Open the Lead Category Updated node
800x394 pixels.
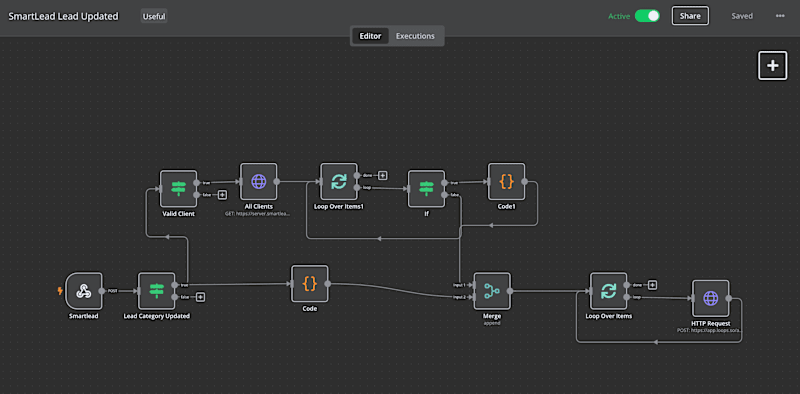(156, 291)
